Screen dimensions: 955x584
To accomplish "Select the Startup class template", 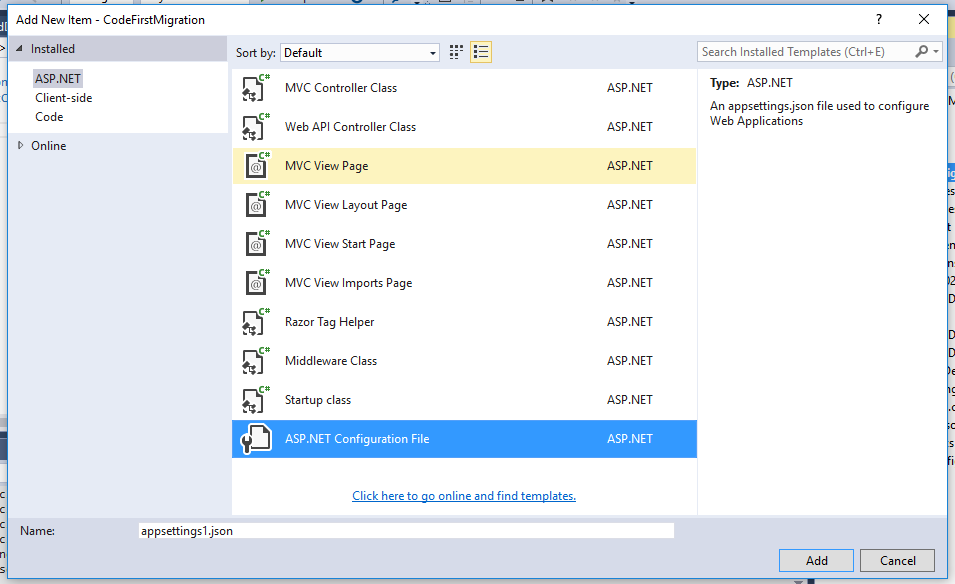I will point(464,400).
